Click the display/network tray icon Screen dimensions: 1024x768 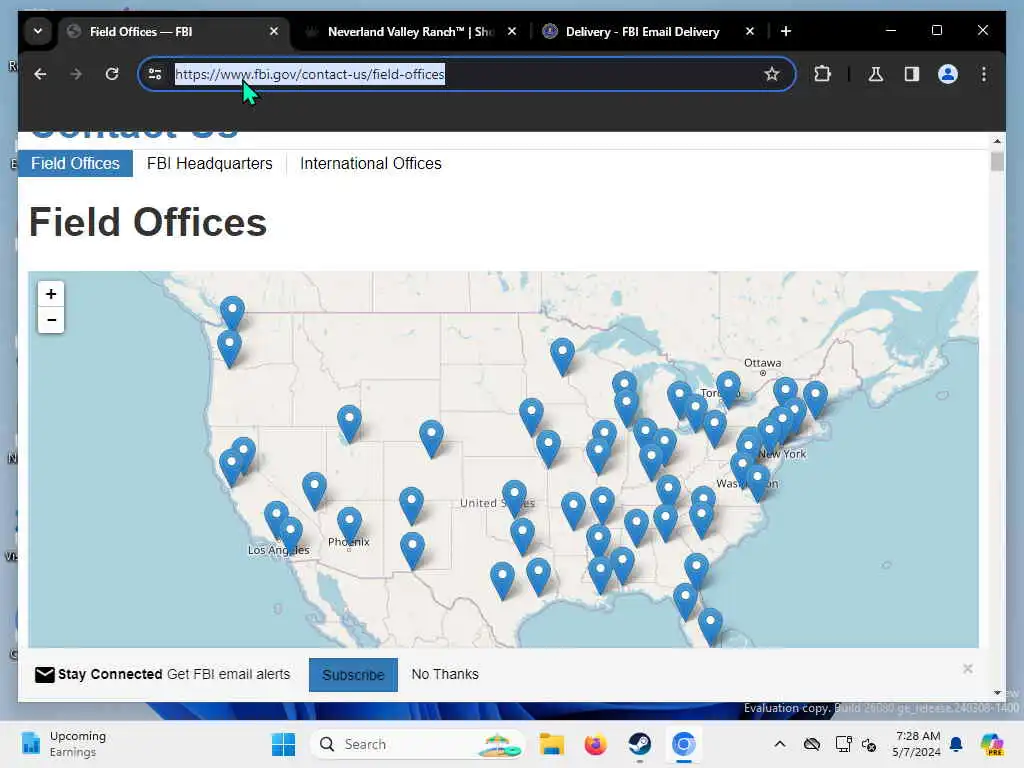[843, 744]
